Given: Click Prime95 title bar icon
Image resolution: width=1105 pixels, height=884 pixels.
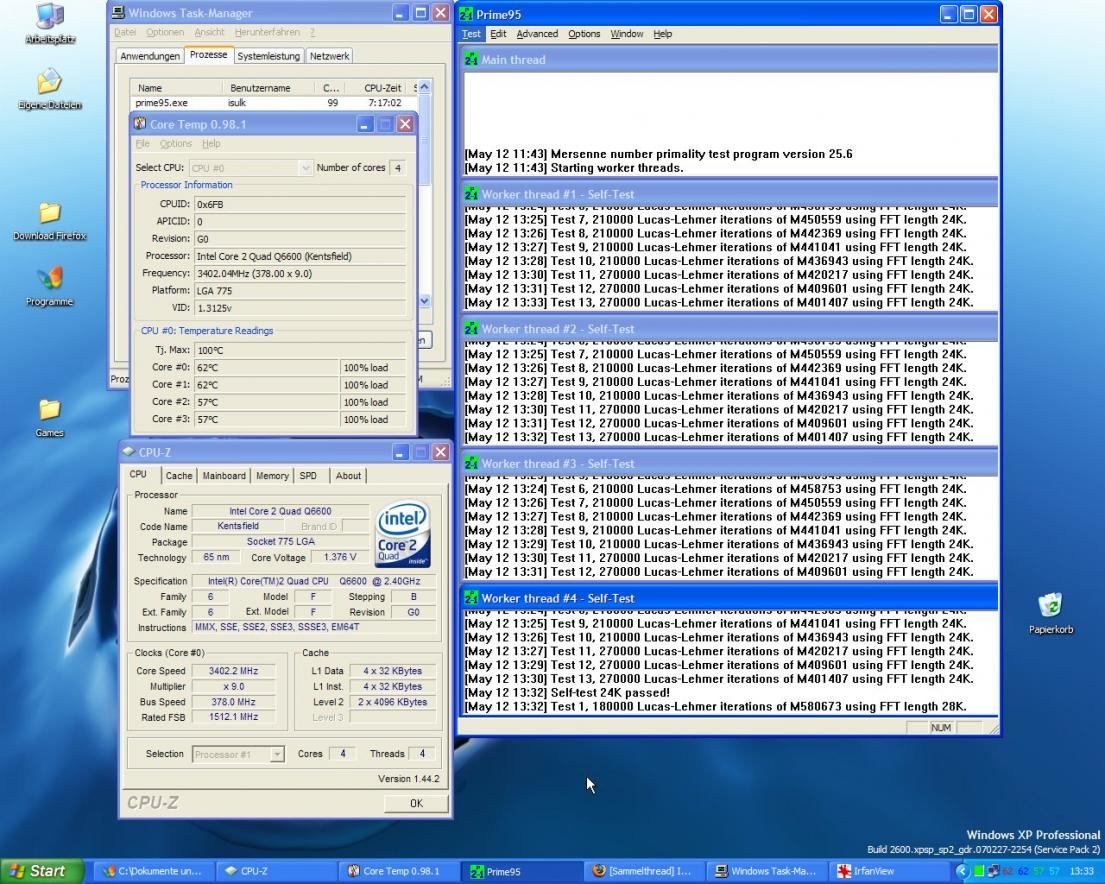Looking at the screenshot, I should tap(466, 14).
